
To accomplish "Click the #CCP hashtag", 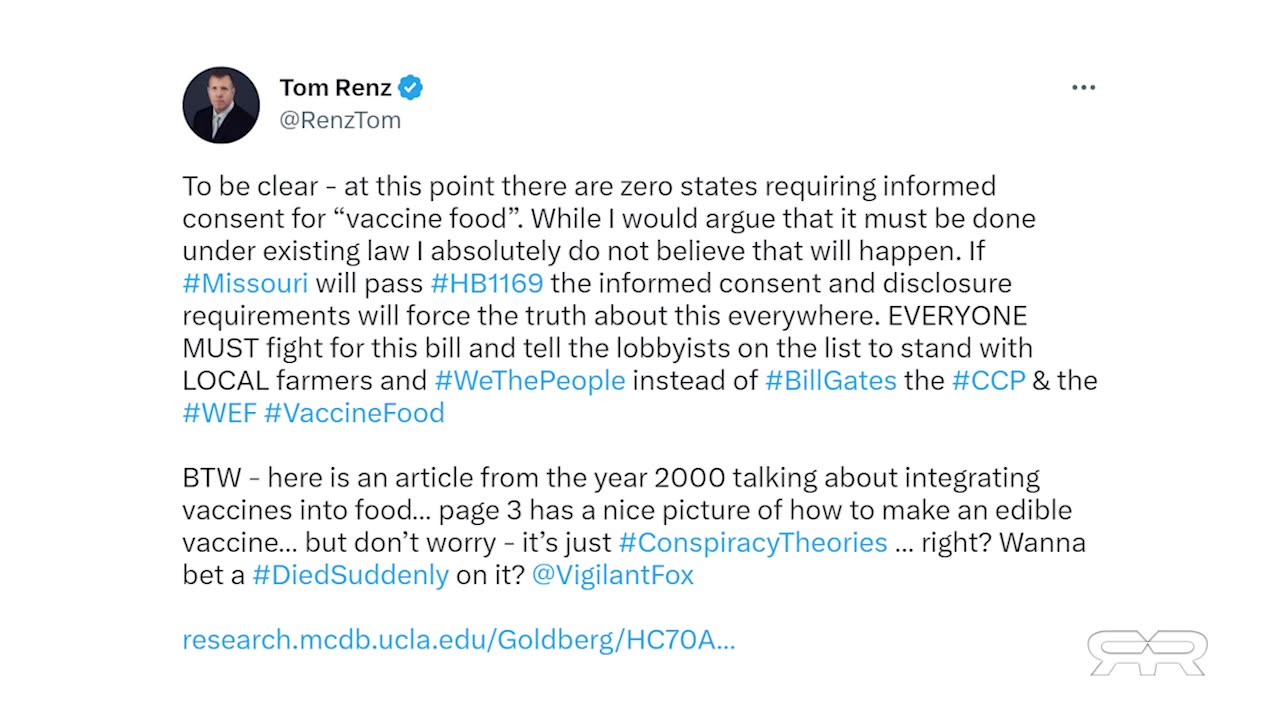I will (989, 380).
